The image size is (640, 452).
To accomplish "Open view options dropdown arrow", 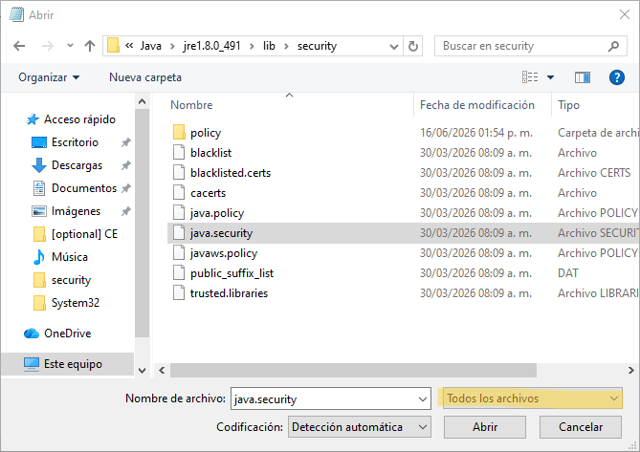I will (x=551, y=77).
